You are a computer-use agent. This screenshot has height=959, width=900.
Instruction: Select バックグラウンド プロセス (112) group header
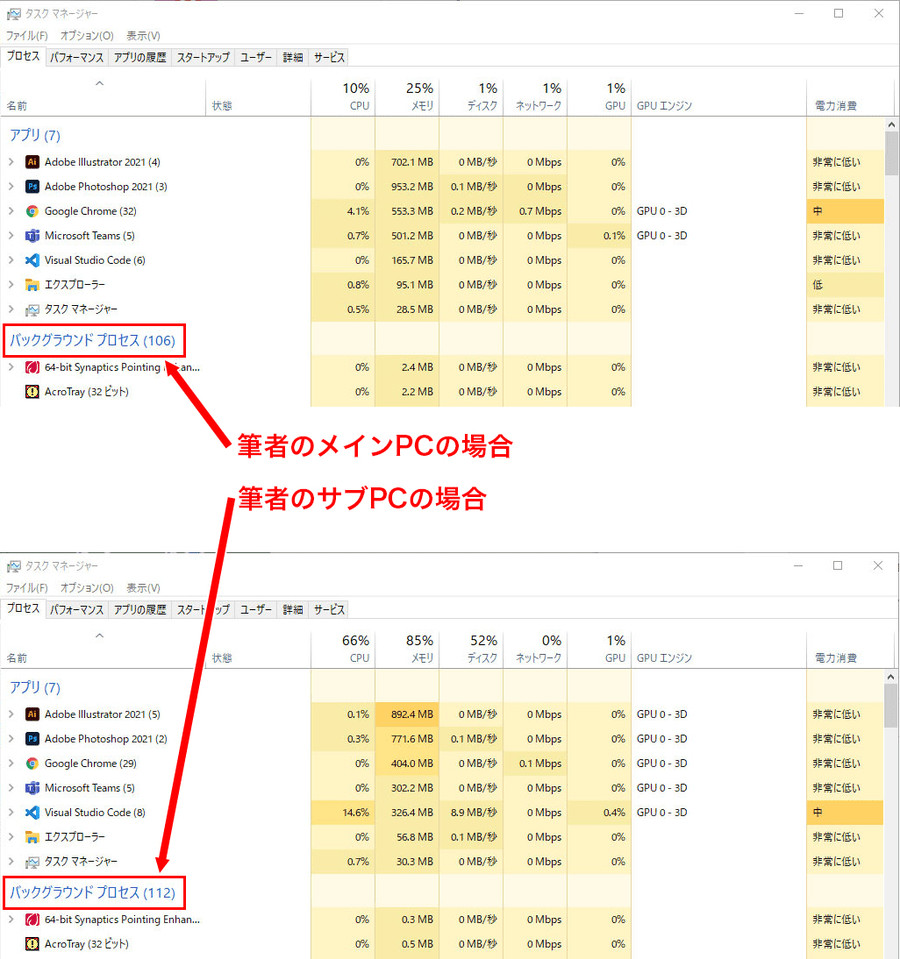pyautogui.click(x=92, y=893)
